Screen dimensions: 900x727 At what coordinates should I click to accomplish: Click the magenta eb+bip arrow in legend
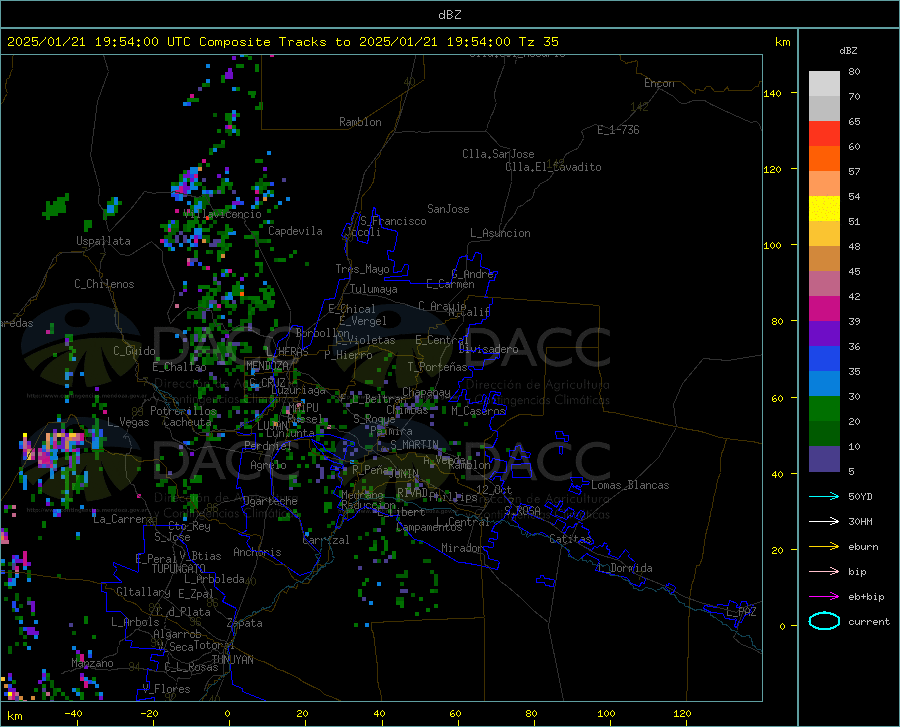824,597
